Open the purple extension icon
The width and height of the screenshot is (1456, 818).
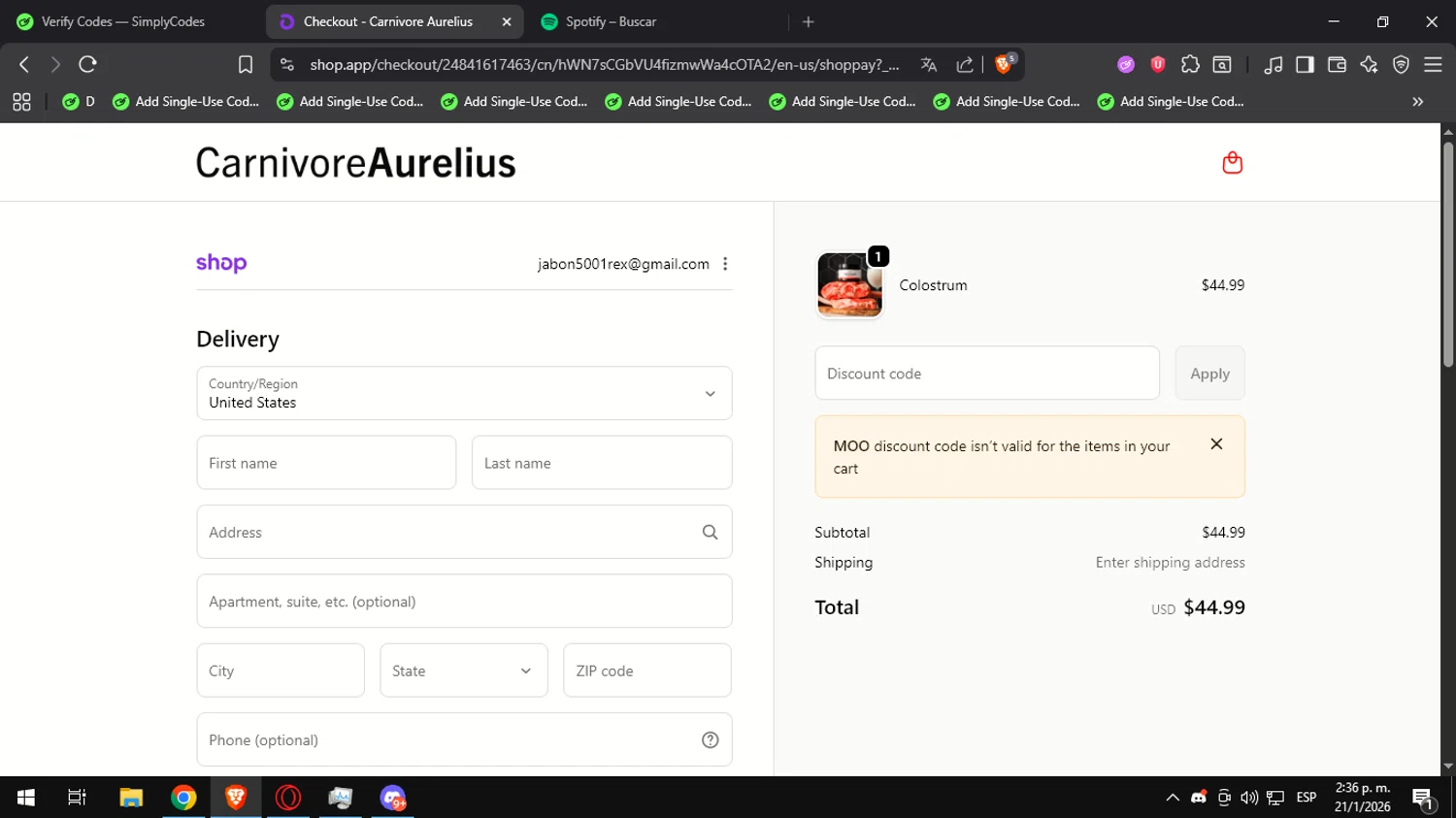[1126, 64]
